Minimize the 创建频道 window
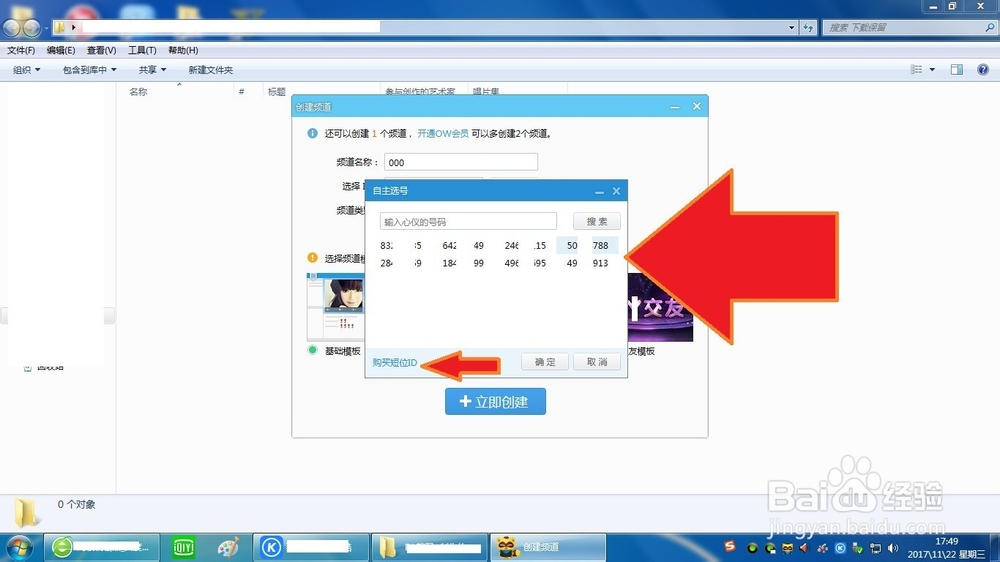The height and width of the screenshot is (562, 1000). coord(675,107)
